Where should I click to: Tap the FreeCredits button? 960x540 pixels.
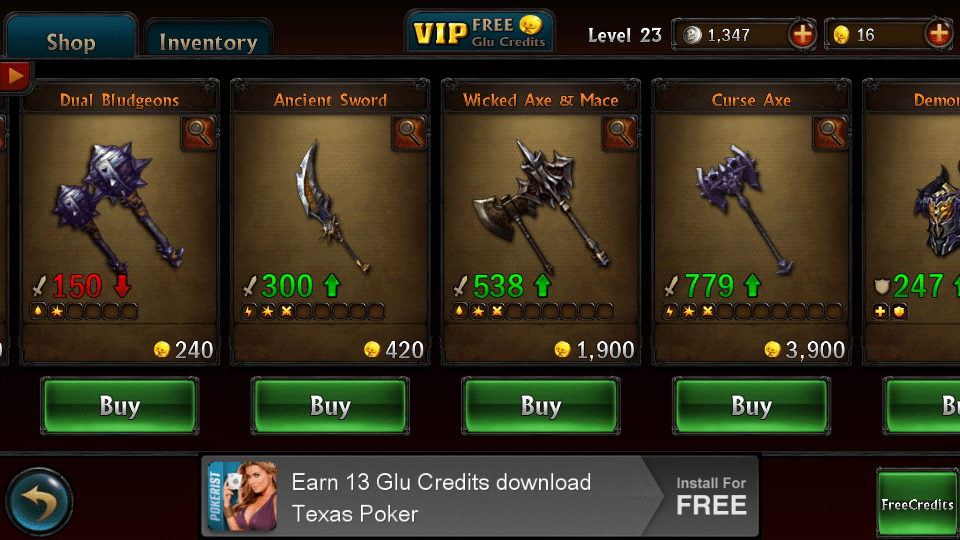[917, 503]
